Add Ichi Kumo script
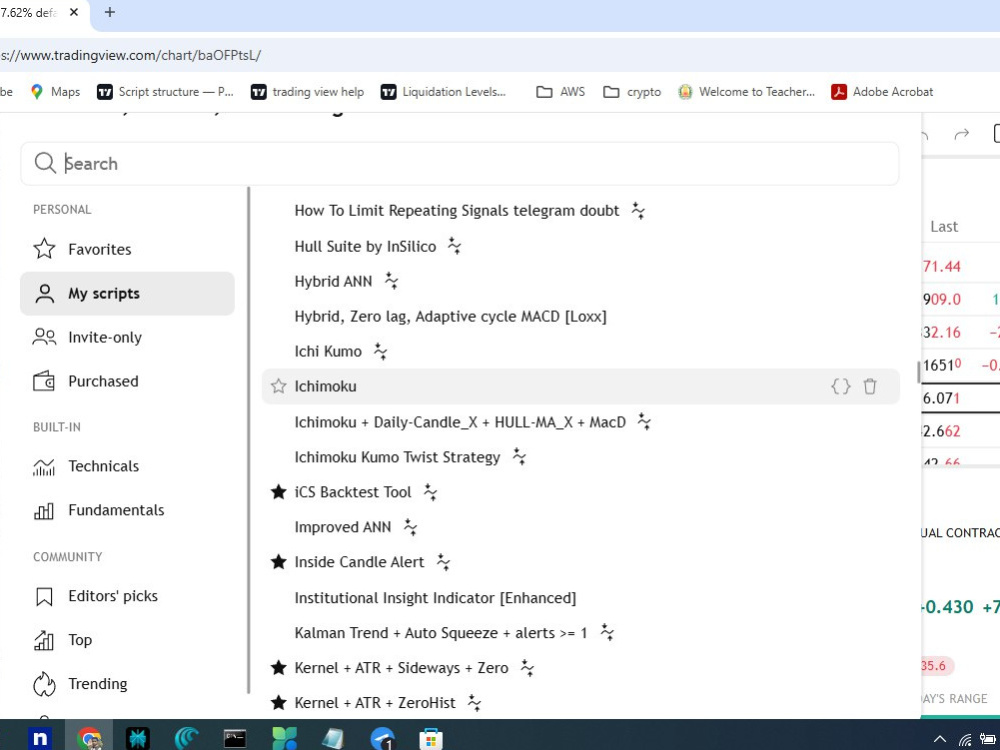 328,351
